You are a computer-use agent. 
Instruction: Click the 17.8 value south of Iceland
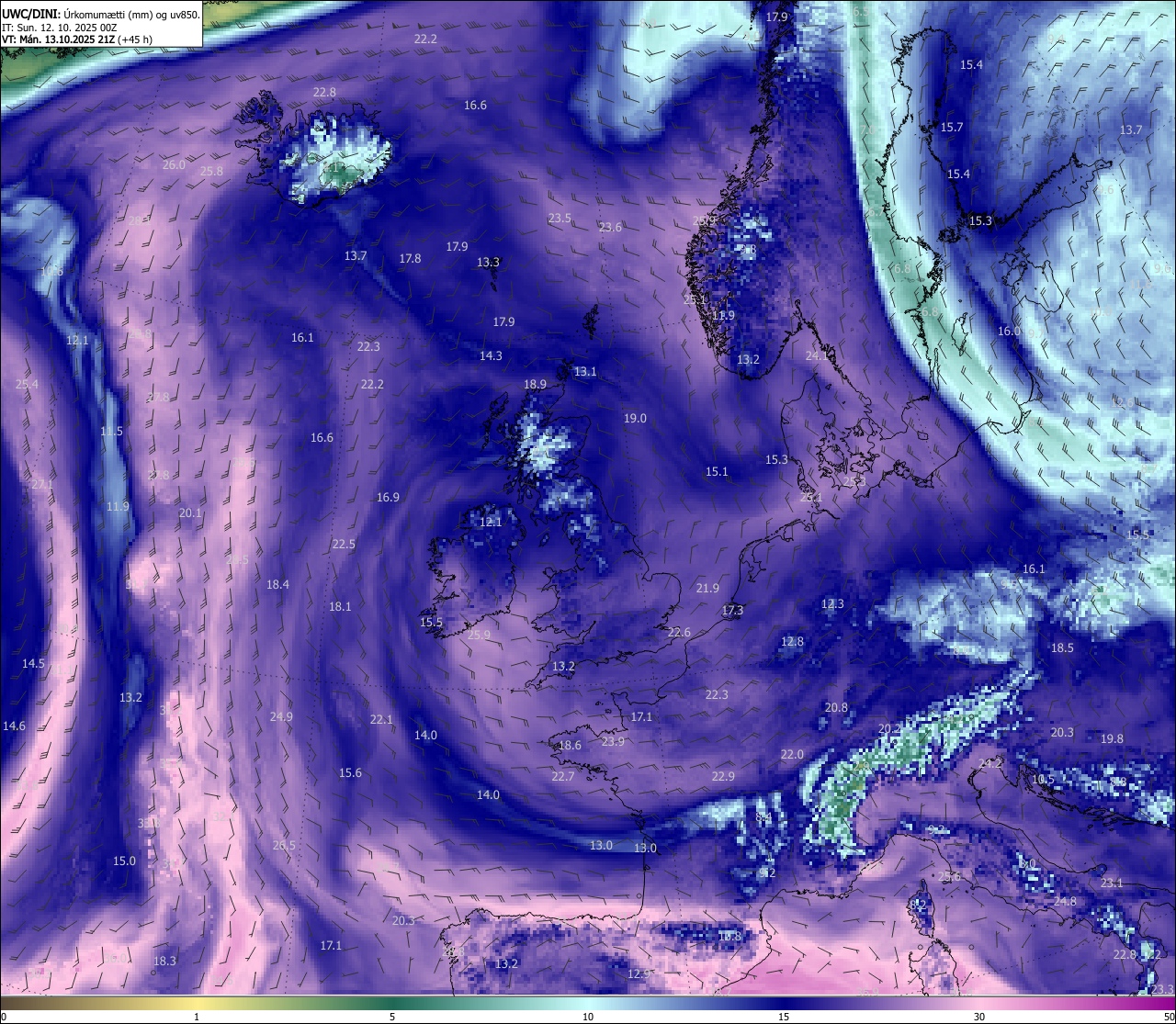click(x=410, y=259)
